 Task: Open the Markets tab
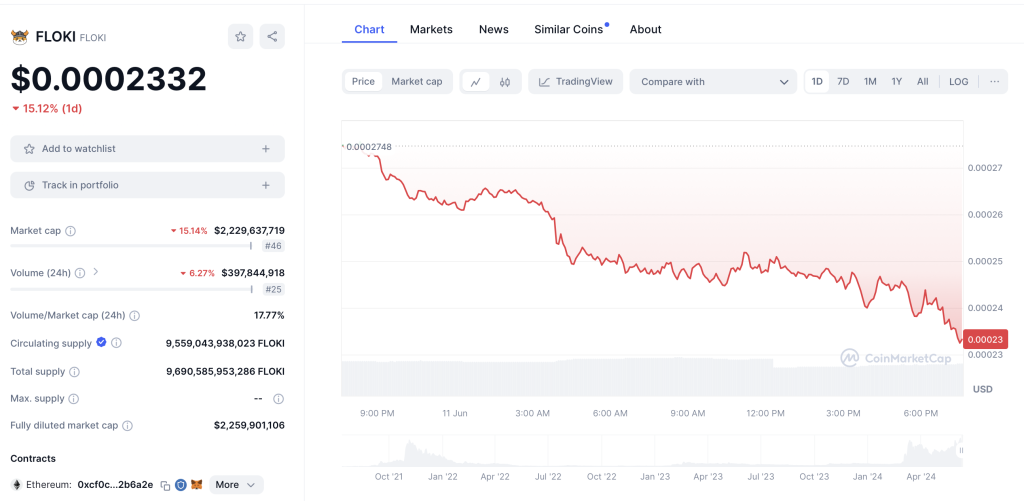point(431,29)
